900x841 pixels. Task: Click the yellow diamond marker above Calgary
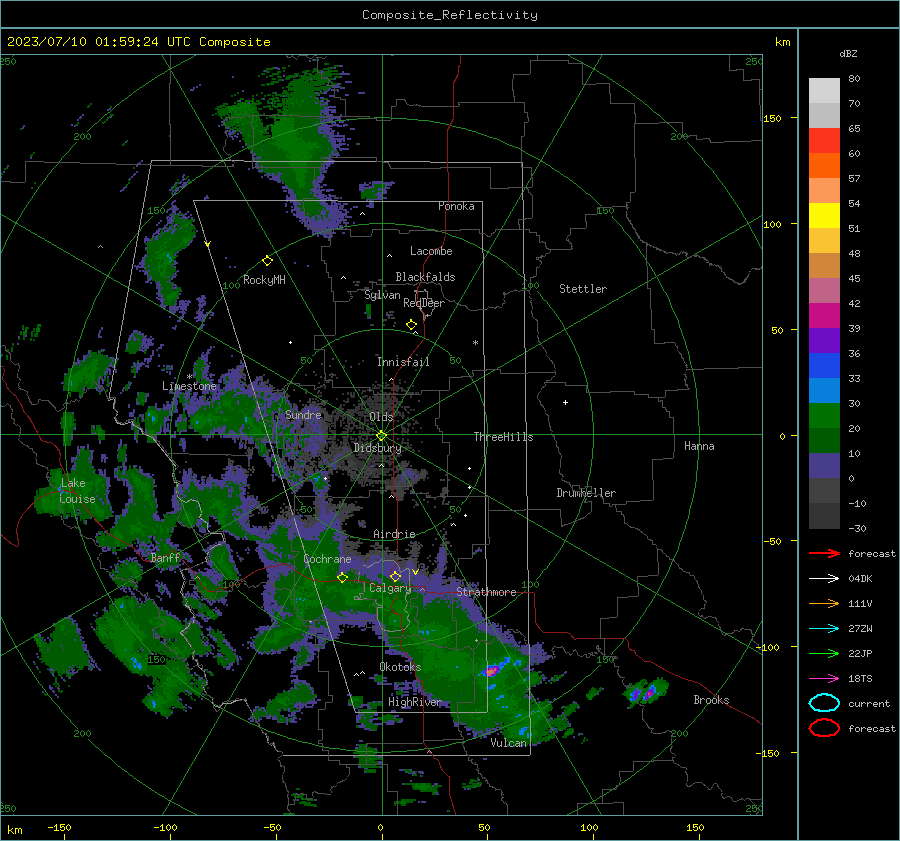[395, 576]
